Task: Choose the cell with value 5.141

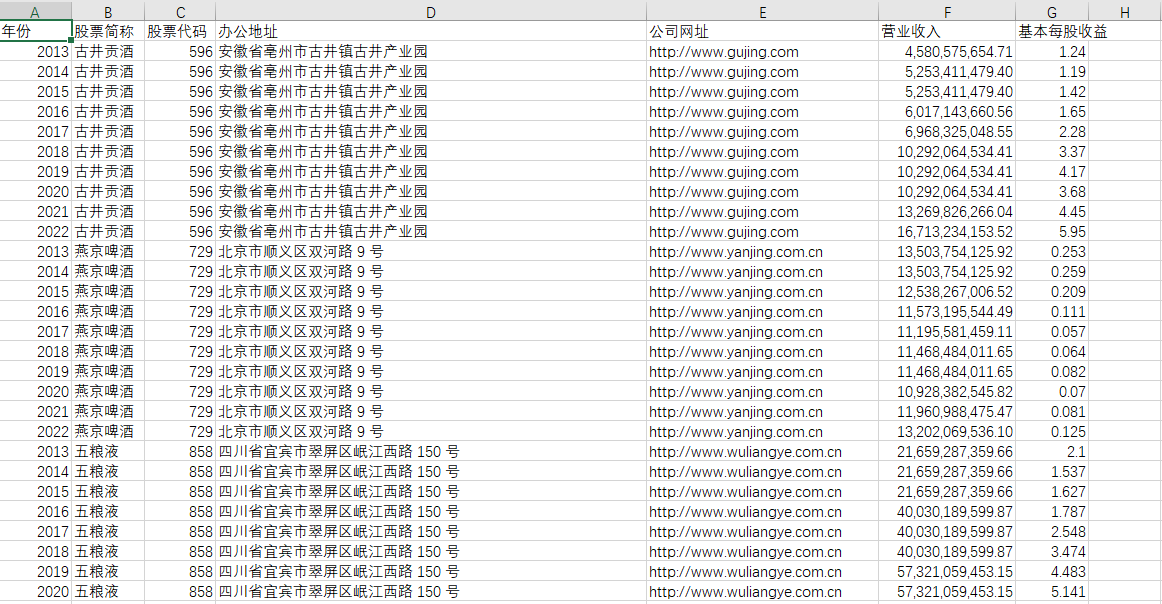Action: [x=1052, y=592]
